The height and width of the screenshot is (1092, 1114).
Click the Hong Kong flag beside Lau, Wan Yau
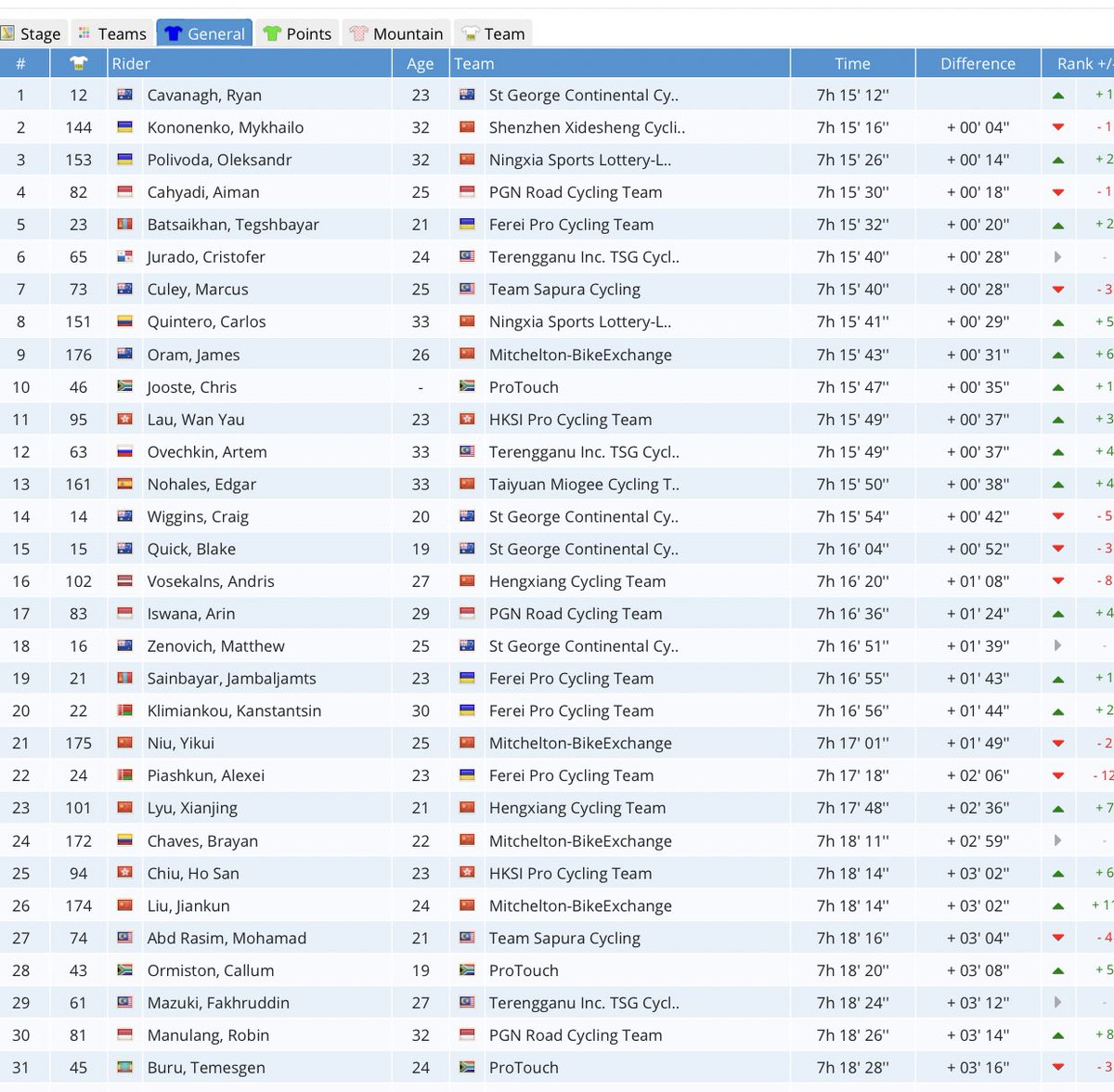pos(124,419)
